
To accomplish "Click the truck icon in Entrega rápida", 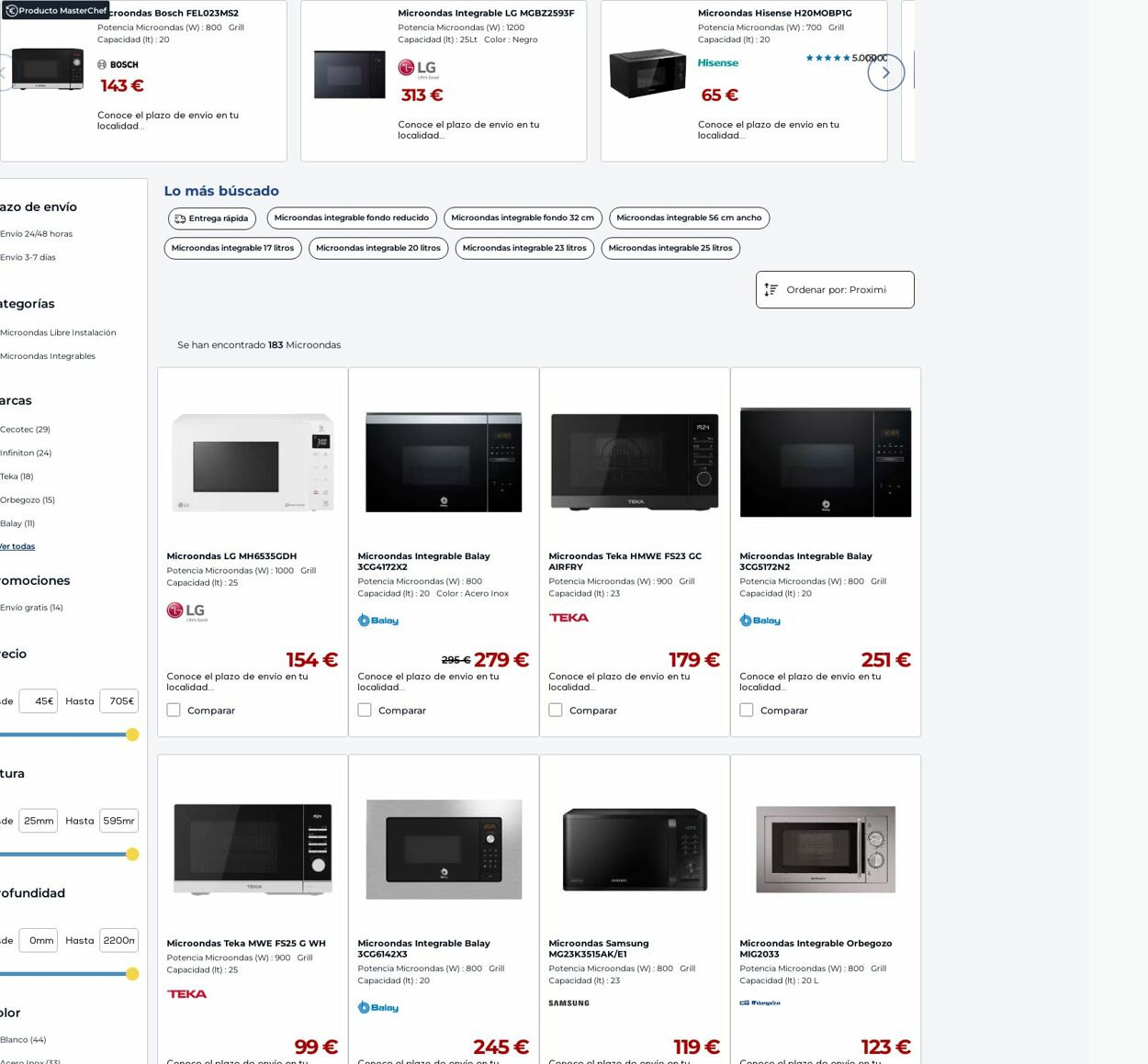I will point(180,218).
